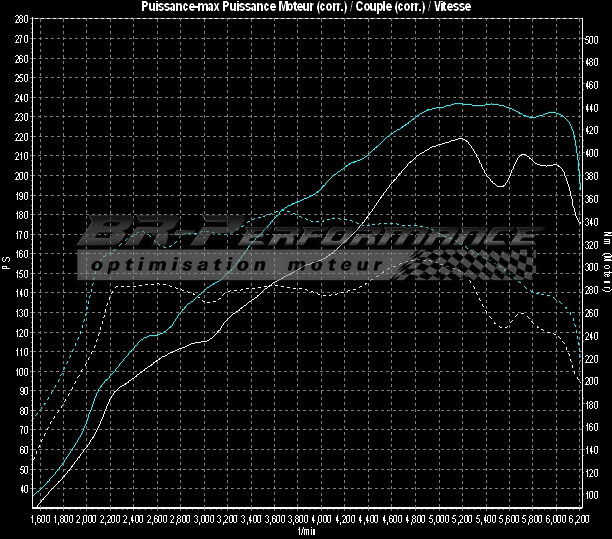Click the 500 value on the Nm axis
The height and width of the screenshot is (539, 612).
tap(592, 38)
